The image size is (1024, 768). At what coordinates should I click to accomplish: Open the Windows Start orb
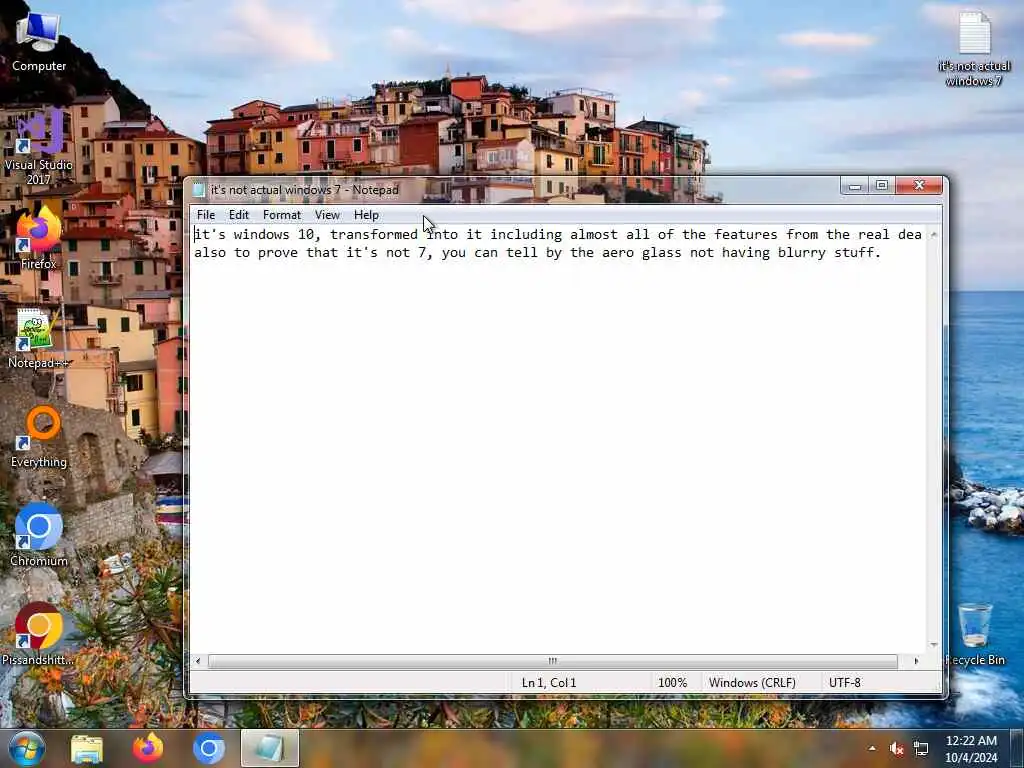(27, 748)
